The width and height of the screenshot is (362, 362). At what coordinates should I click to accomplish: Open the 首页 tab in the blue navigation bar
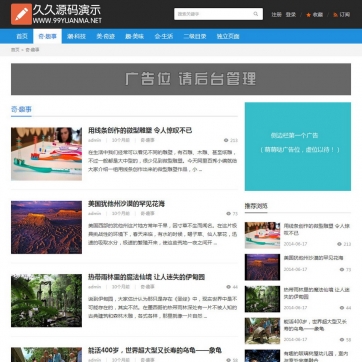coord(22,36)
